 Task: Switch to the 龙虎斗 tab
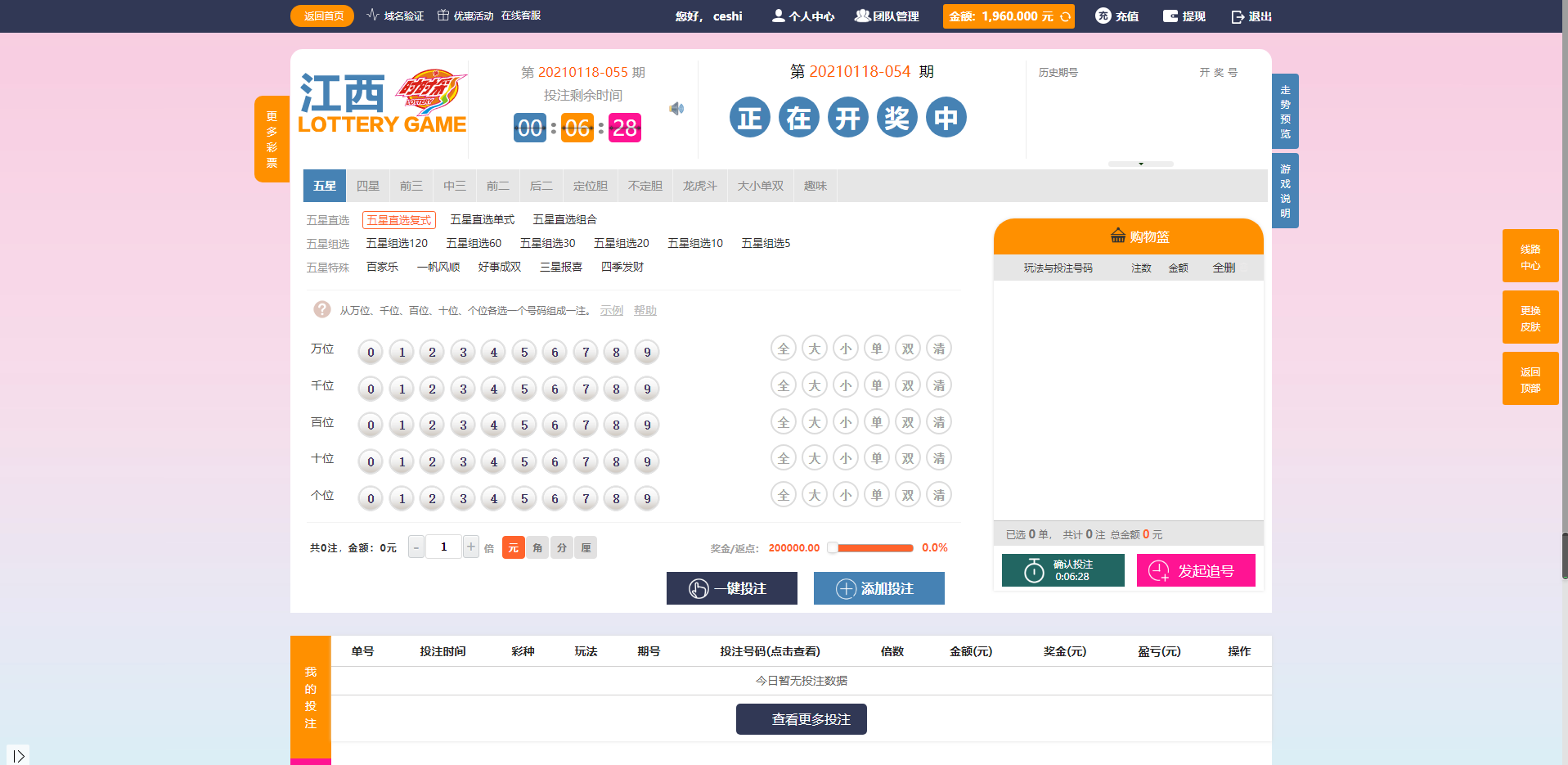699,186
